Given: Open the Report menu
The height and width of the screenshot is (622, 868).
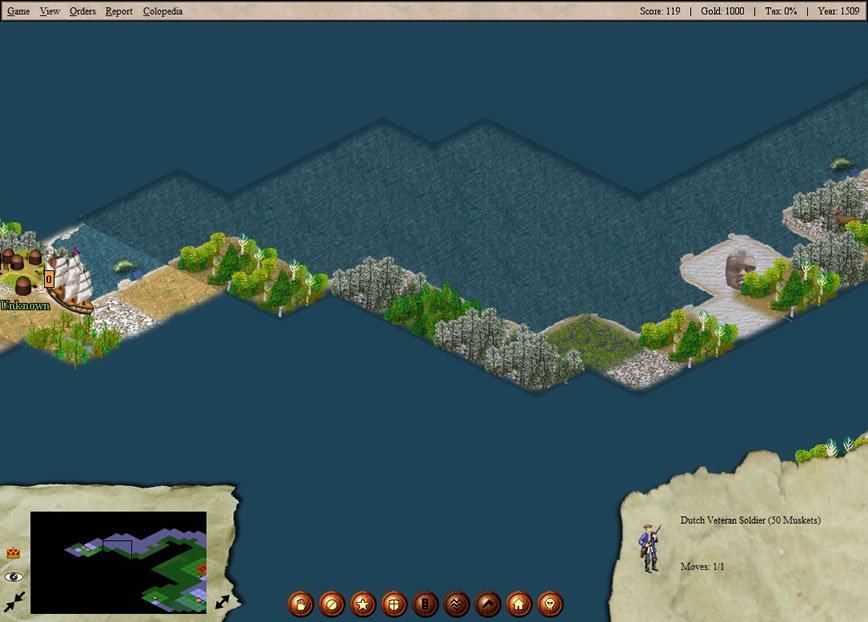Looking at the screenshot, I should coord(118,11).
